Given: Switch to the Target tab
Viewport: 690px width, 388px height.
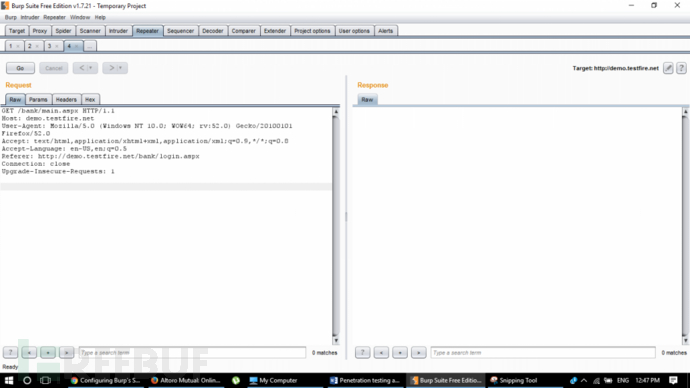Looking at the screenshot, I should [17, 31].
